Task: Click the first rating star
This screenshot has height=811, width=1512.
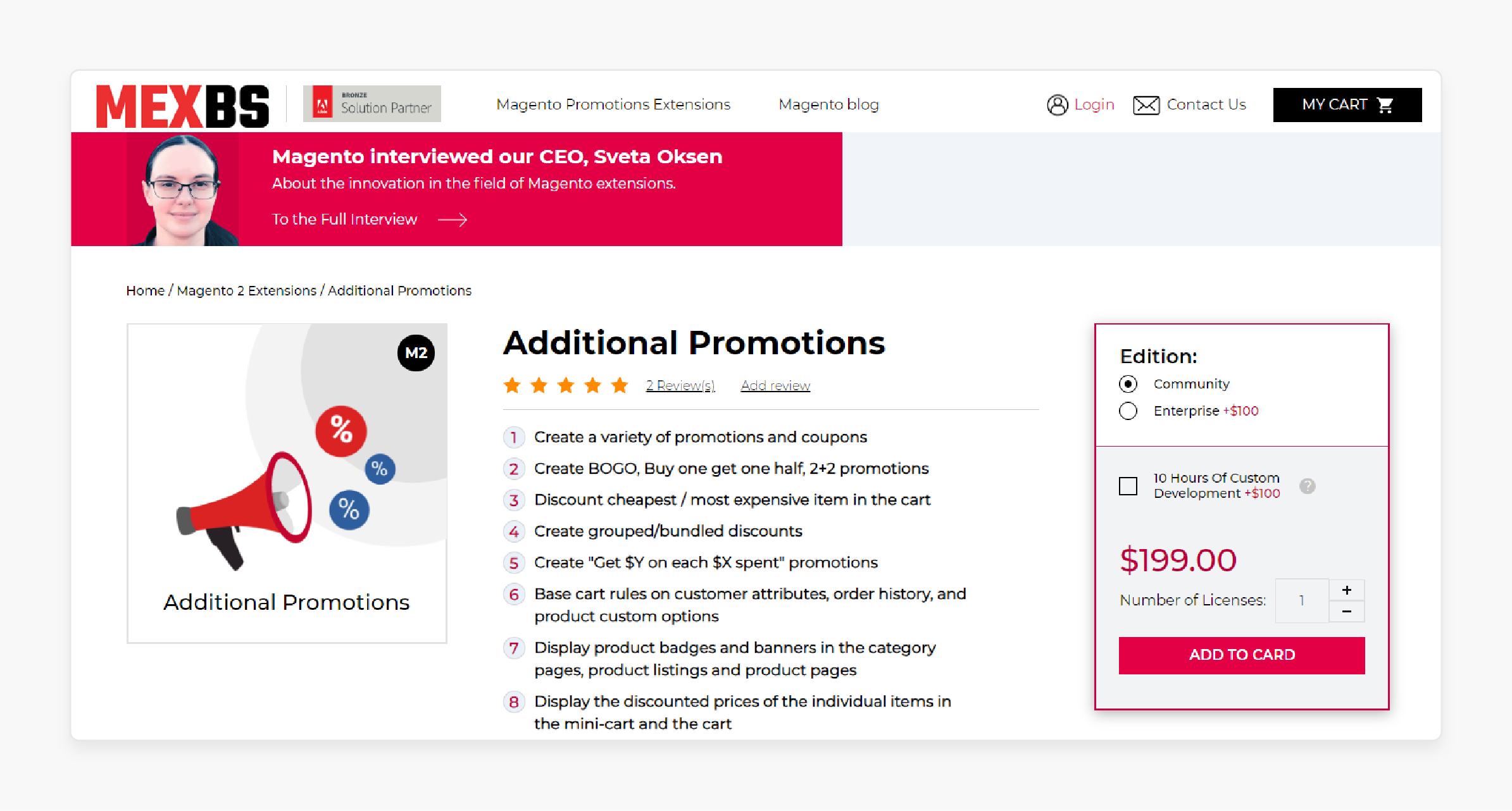Action: coord(512,385)
